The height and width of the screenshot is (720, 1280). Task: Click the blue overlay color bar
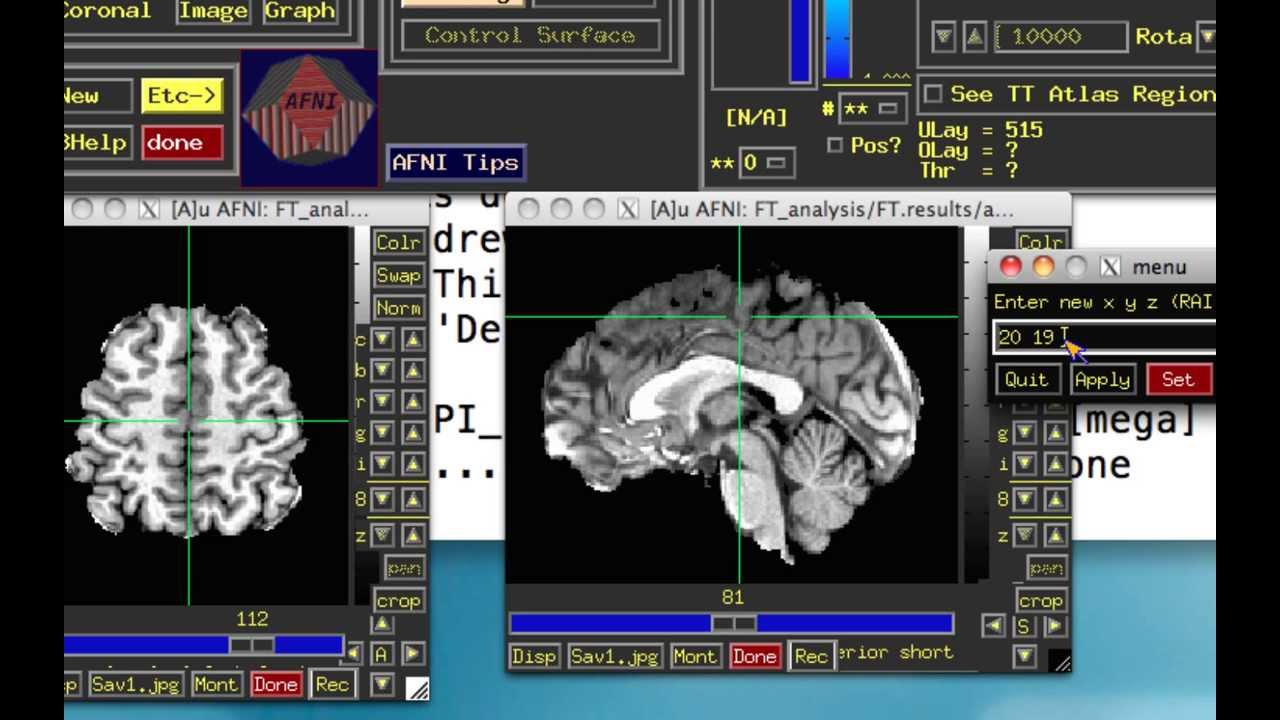pos(838,40)
